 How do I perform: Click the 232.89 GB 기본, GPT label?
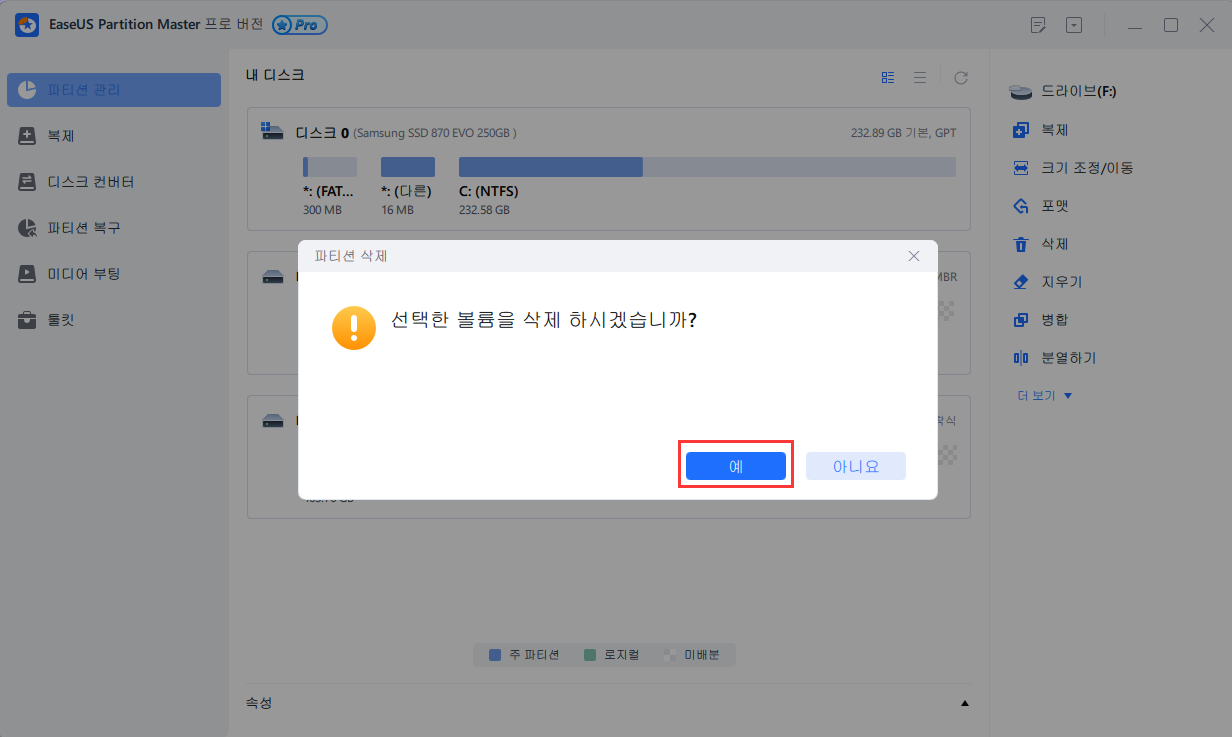click(x=904, y=132)
